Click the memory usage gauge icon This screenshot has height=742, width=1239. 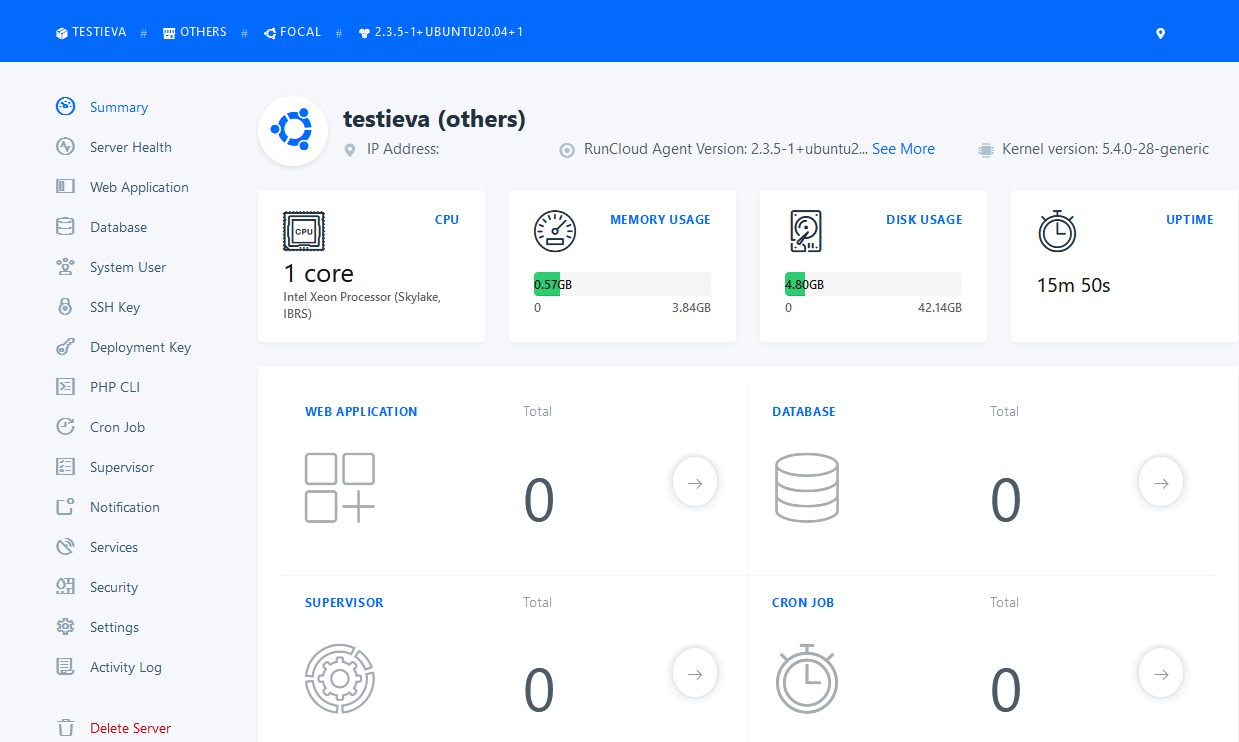pyautogui.click(x=555, y=231)
